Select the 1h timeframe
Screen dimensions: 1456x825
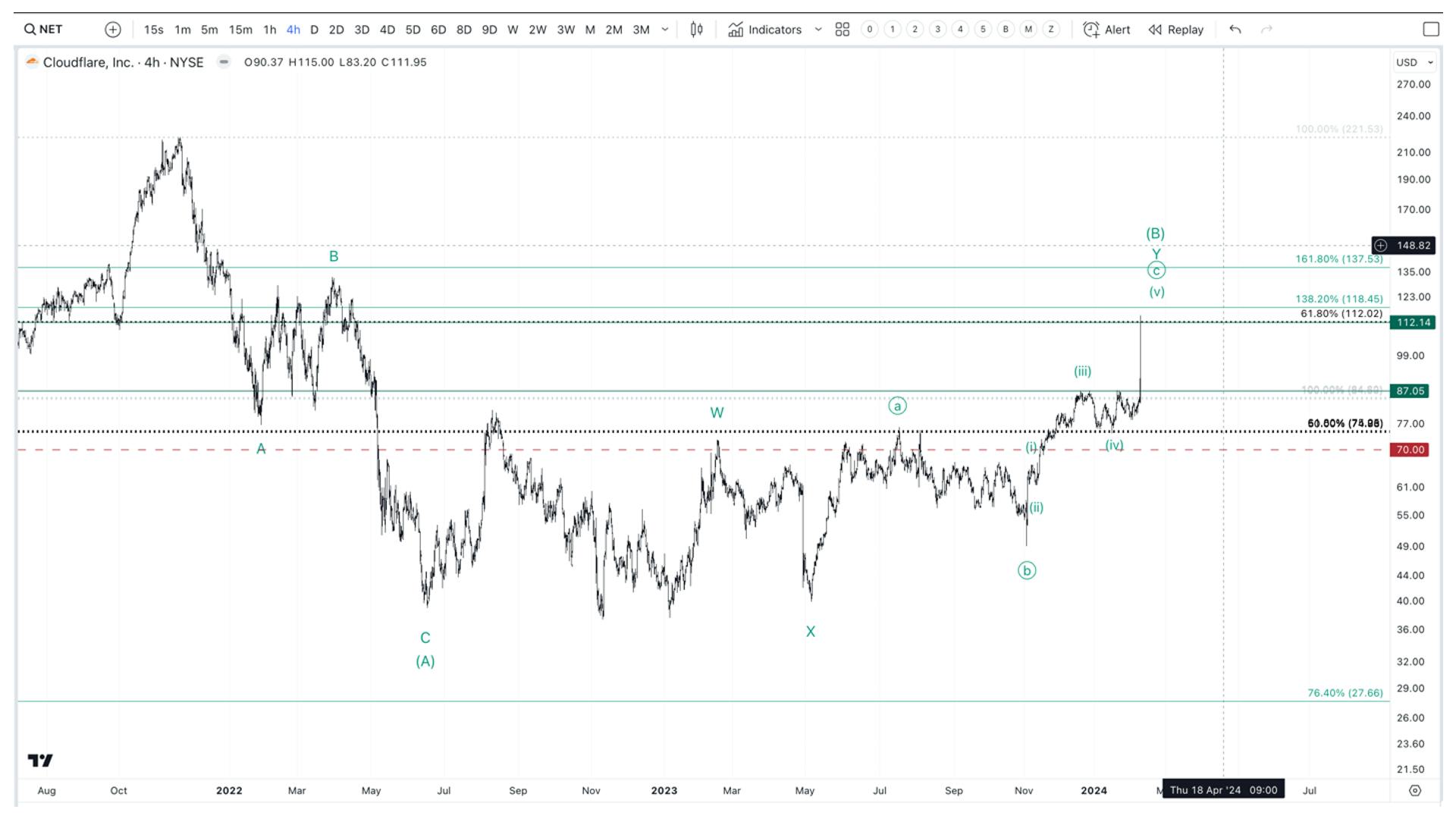(269, 30)
